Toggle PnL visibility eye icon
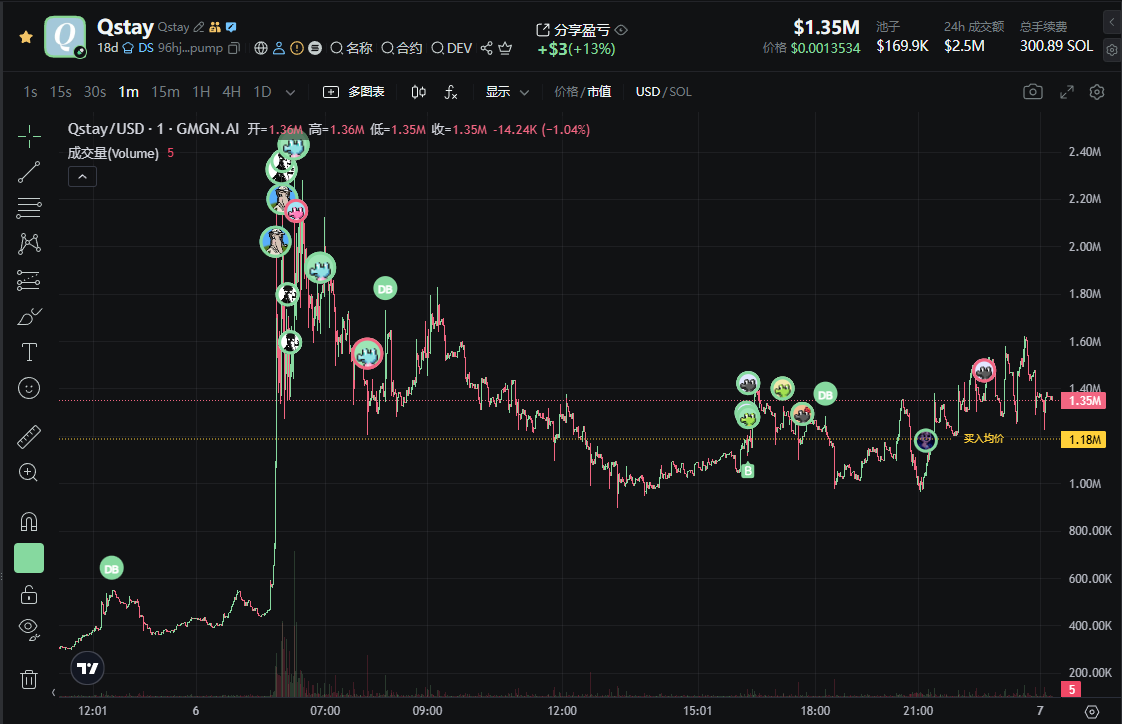 (621, 30)
